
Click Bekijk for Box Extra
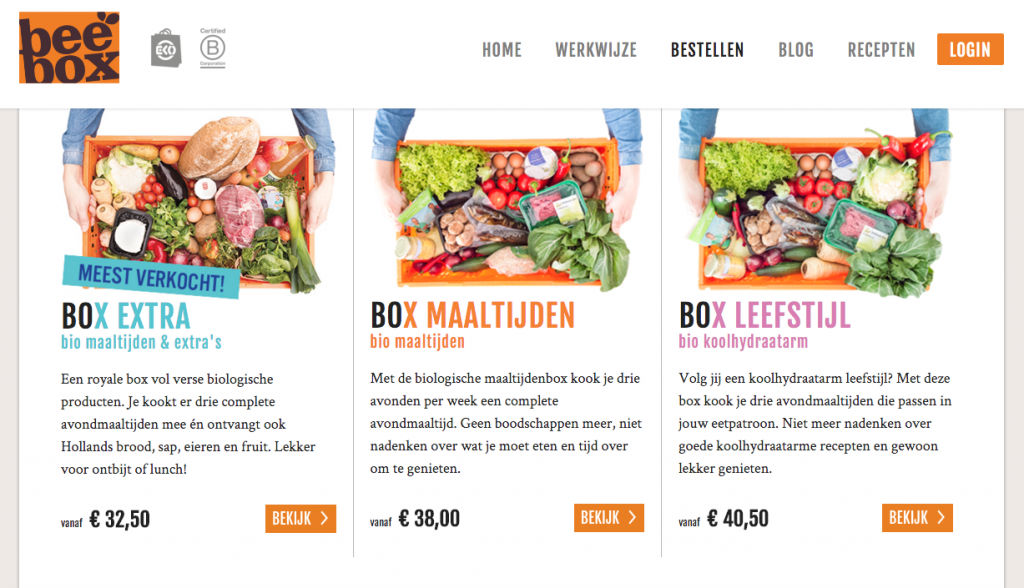coord(300,519)
